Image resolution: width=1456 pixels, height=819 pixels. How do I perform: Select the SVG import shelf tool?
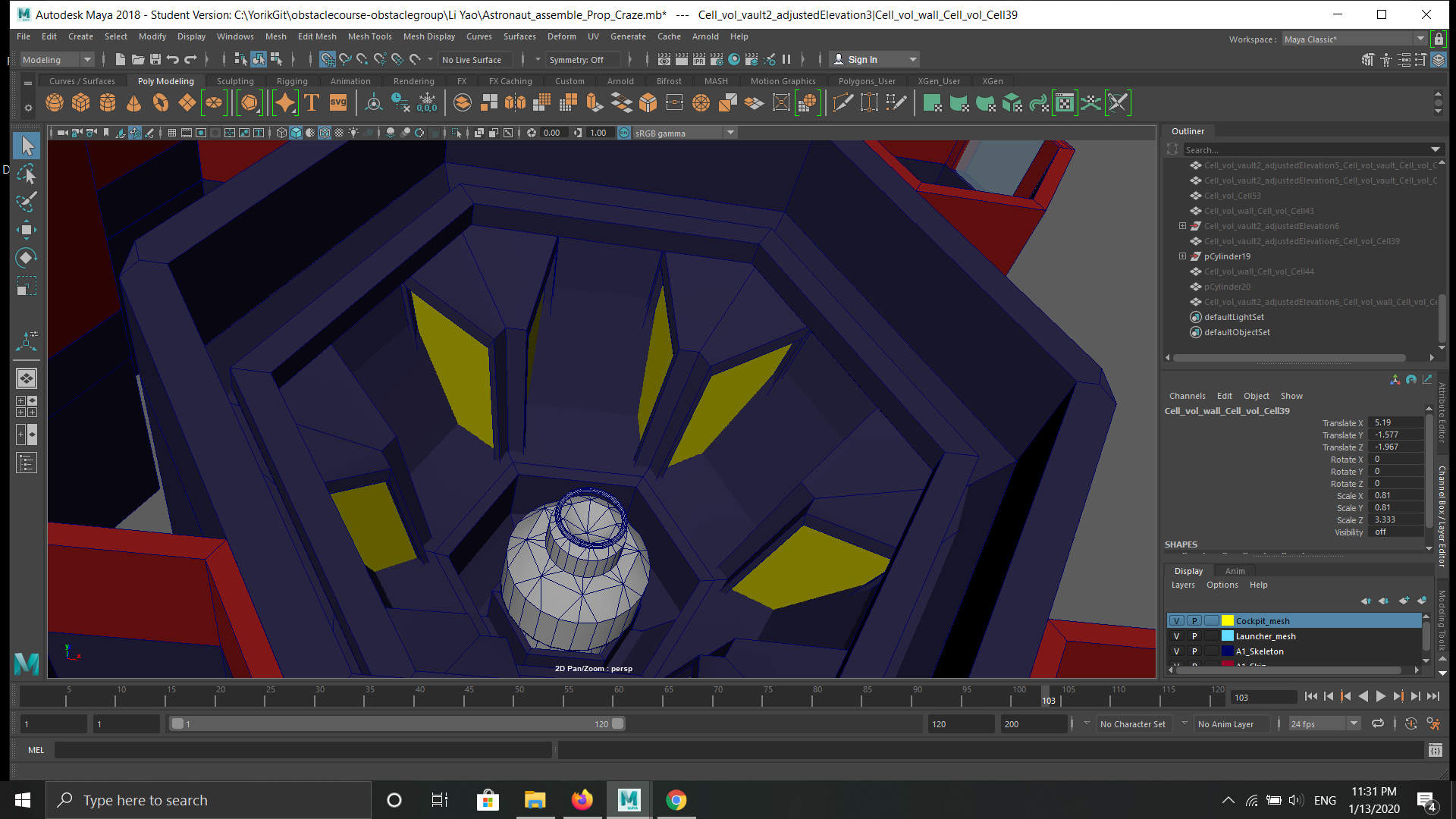coord(338,103)
